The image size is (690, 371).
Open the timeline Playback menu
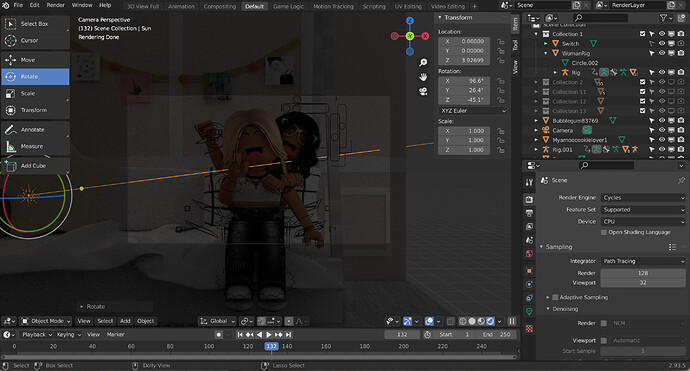click(x=37, y=335)
